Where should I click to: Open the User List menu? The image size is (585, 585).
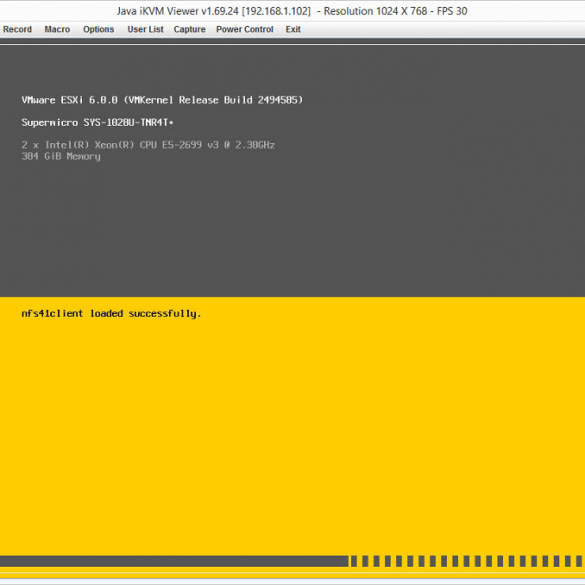click(145, 29)
